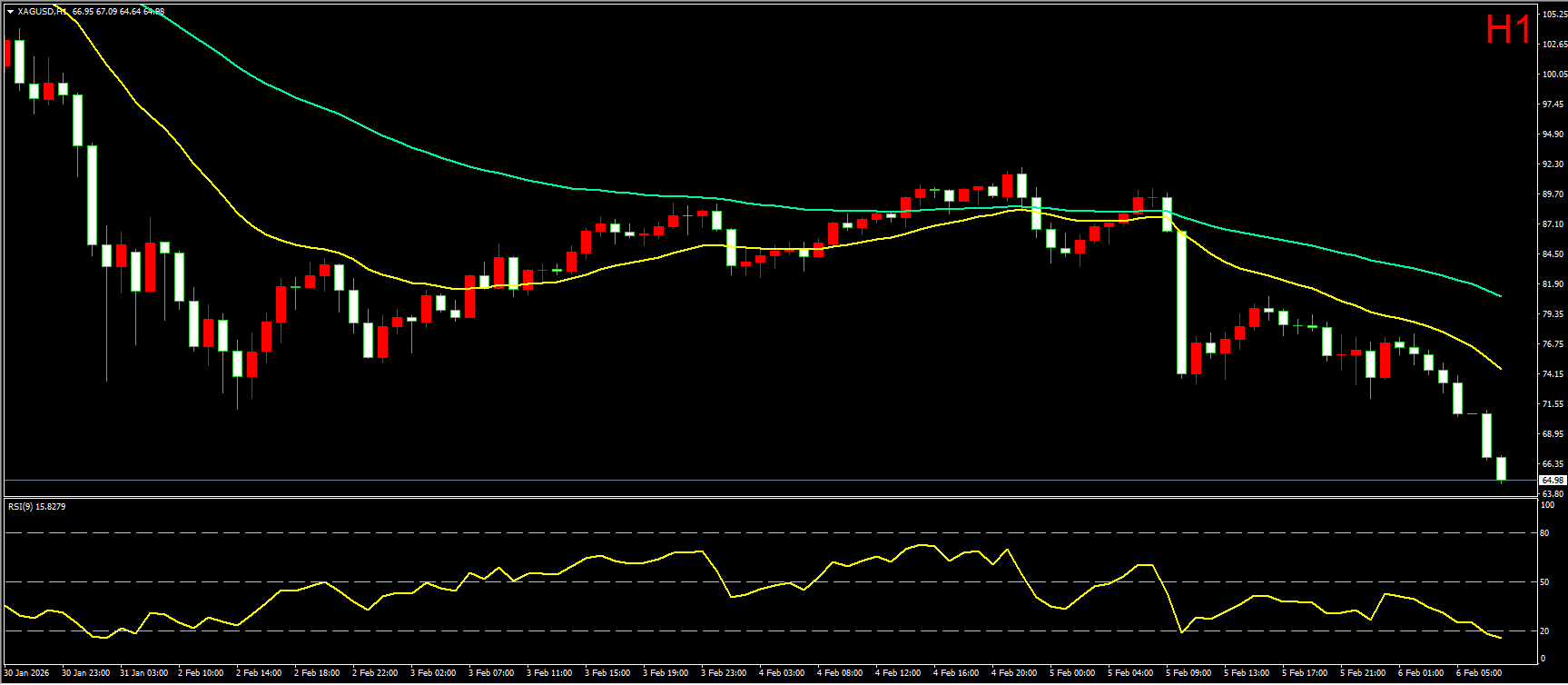1568x685 pixels.
Task: Click the 64.98 current price tag
Action: (1552, 480)
